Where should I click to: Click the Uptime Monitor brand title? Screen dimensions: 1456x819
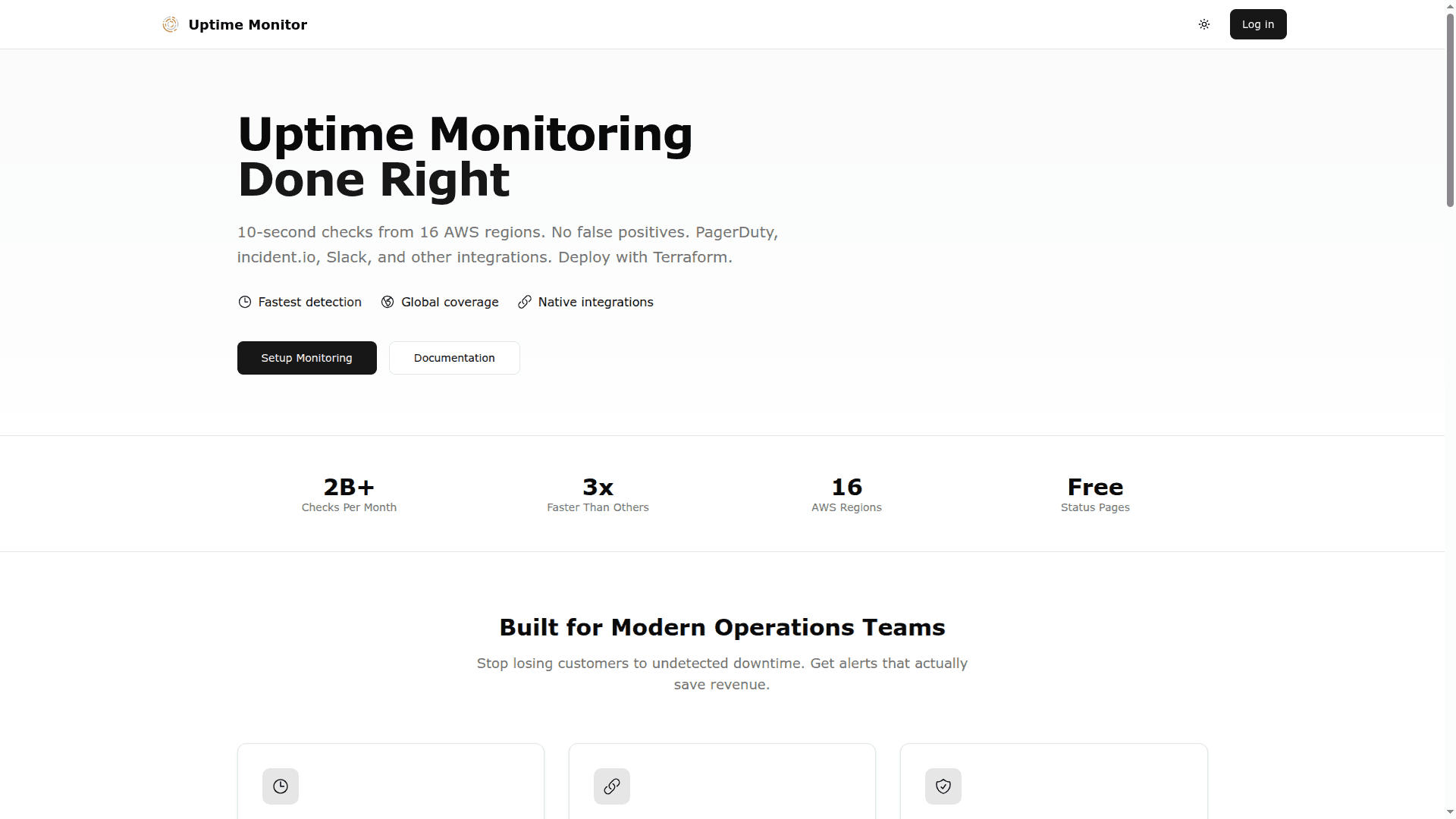(x=248, y=24)
